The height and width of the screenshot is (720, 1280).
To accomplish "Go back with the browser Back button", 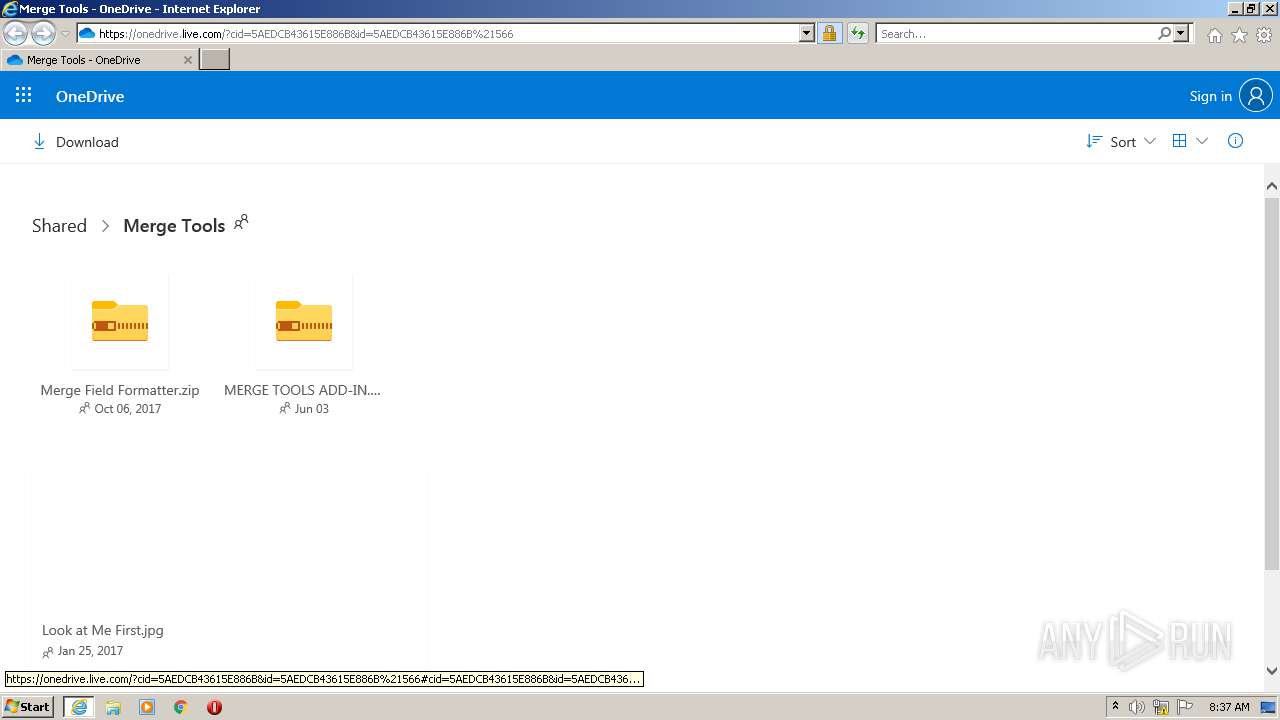I will (15, 34).
